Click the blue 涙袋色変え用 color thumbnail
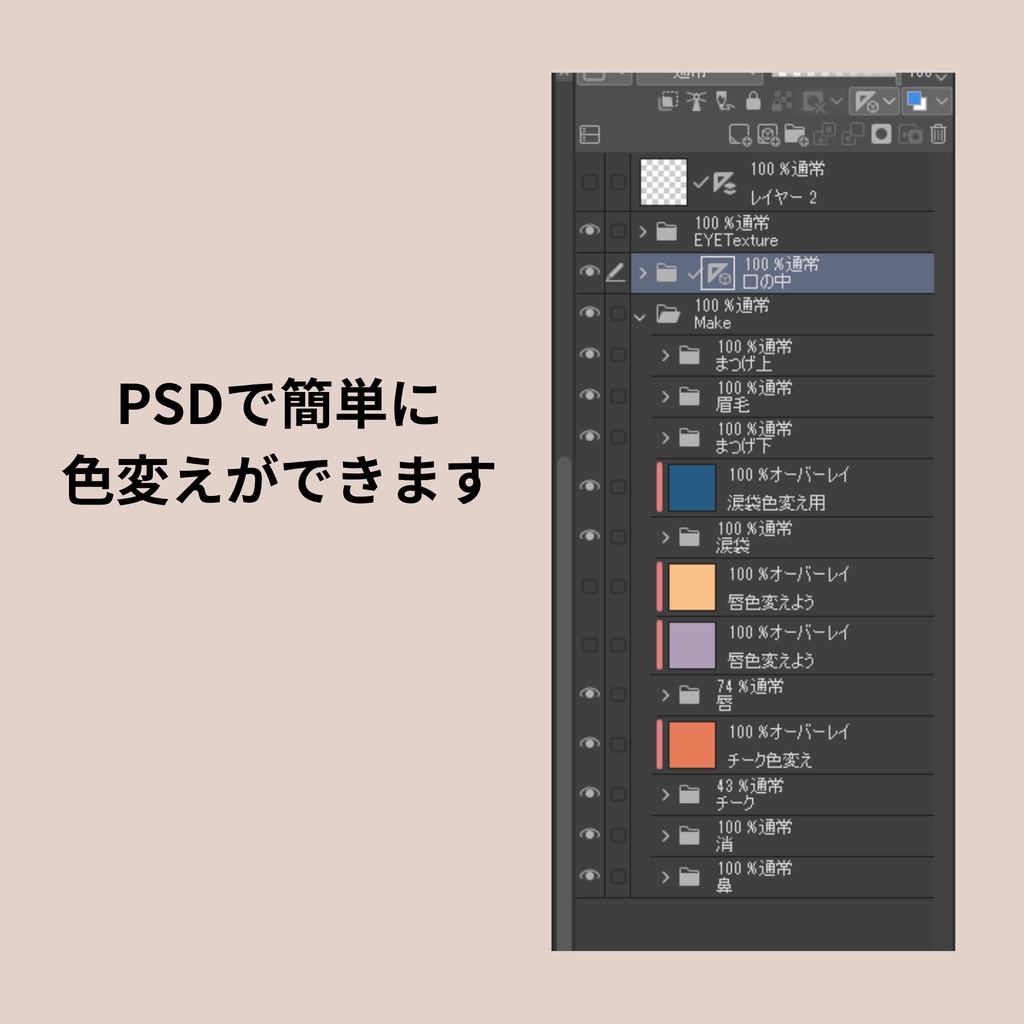 (x=692, y=488)
